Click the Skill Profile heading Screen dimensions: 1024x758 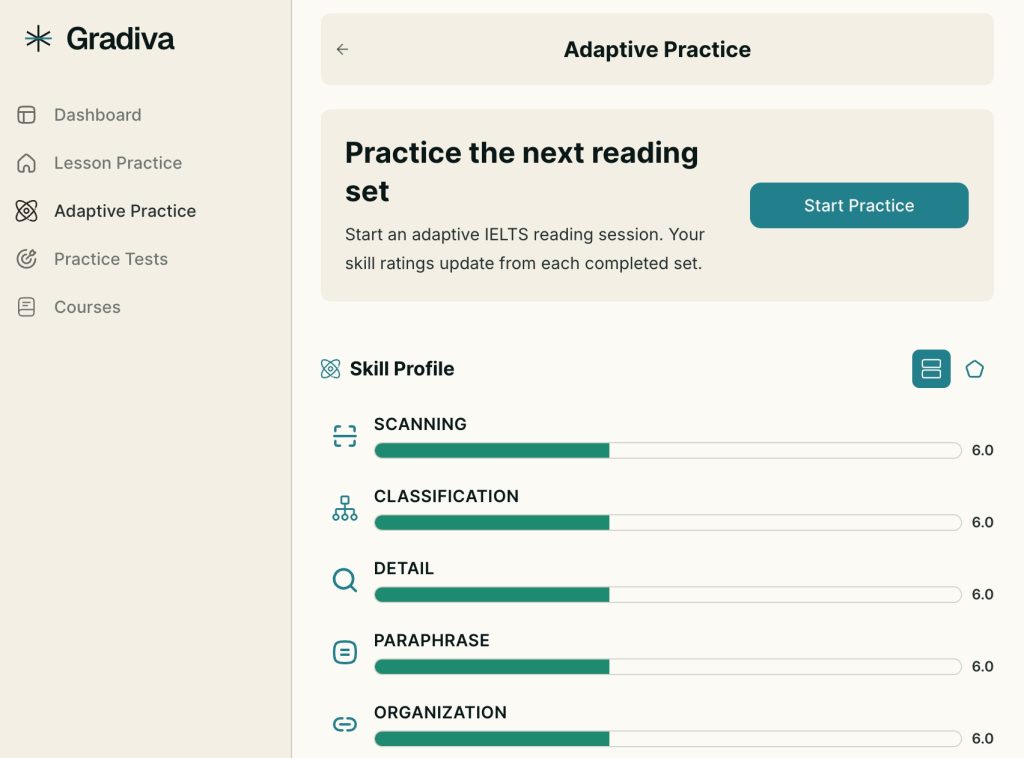click(402, 369)
